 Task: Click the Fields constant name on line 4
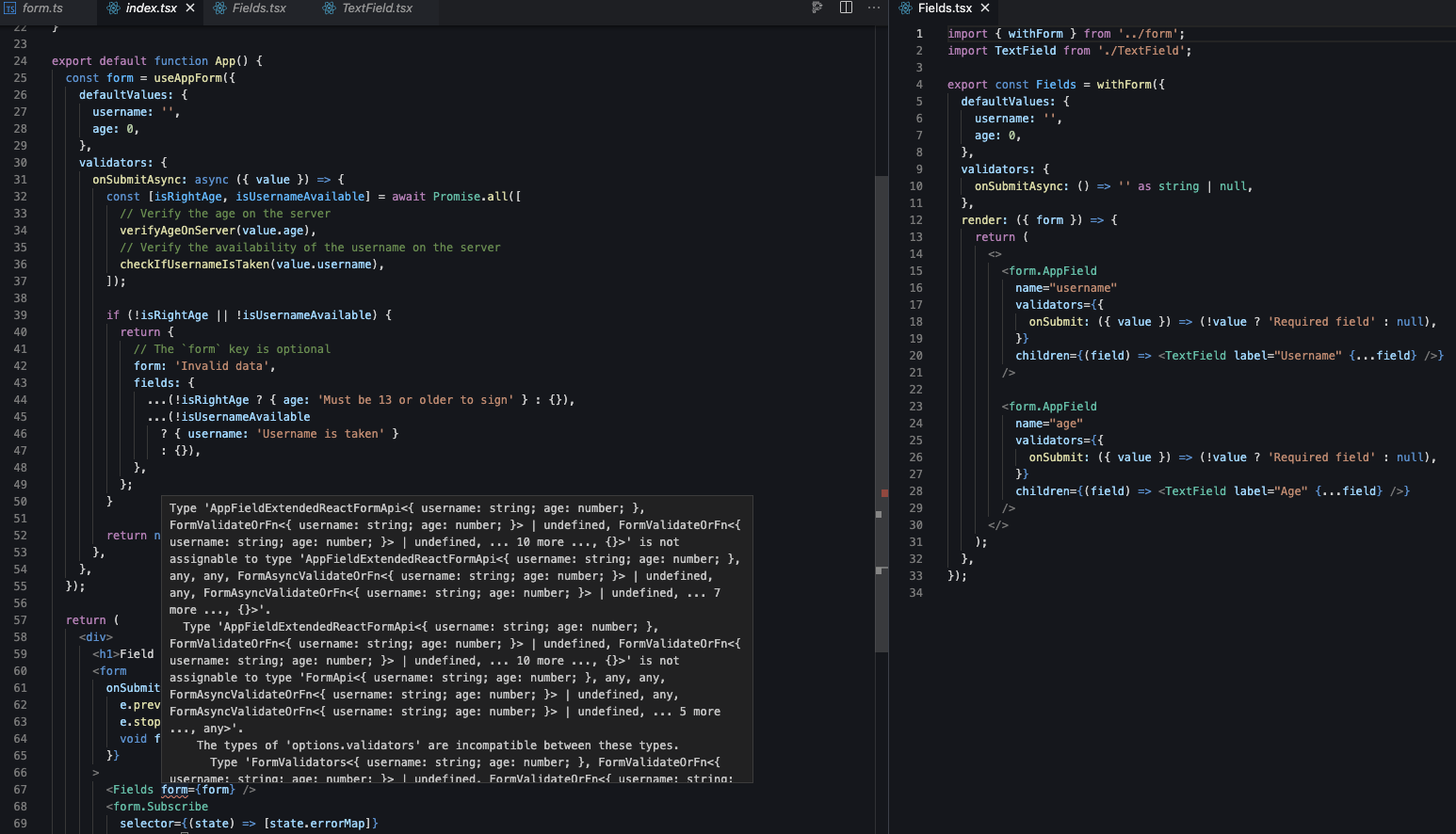pyautogui.click(x=1056, y=85)
